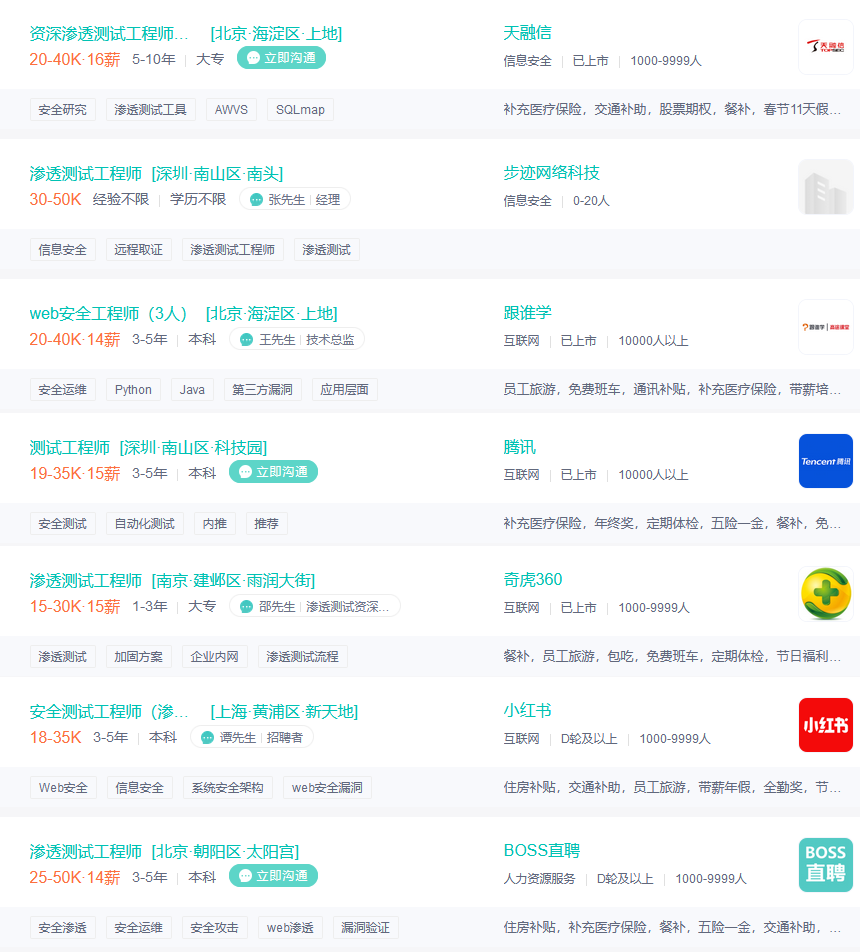Open the 跟谁学 company logo
This screenshot has width=860, height=952.
click(x=825, y=327)
